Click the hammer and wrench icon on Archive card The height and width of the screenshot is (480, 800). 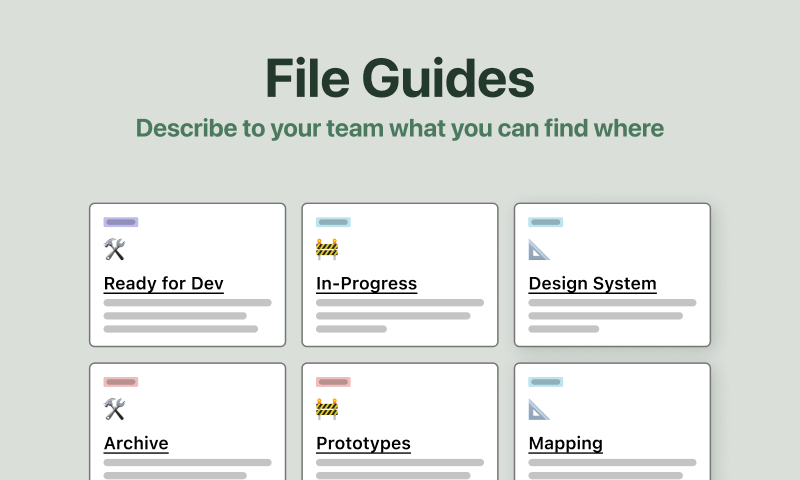[114, 409]
